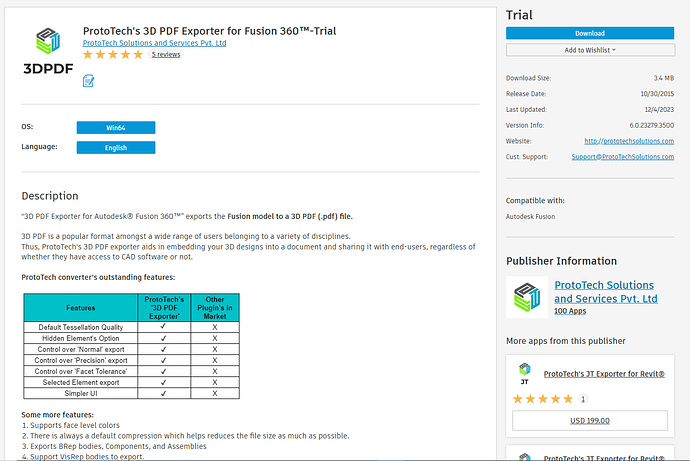The width and height of the screenshot is (690, 461).
Task: Click the USD 199.00 price button
Action: click(x=590, y=421)
